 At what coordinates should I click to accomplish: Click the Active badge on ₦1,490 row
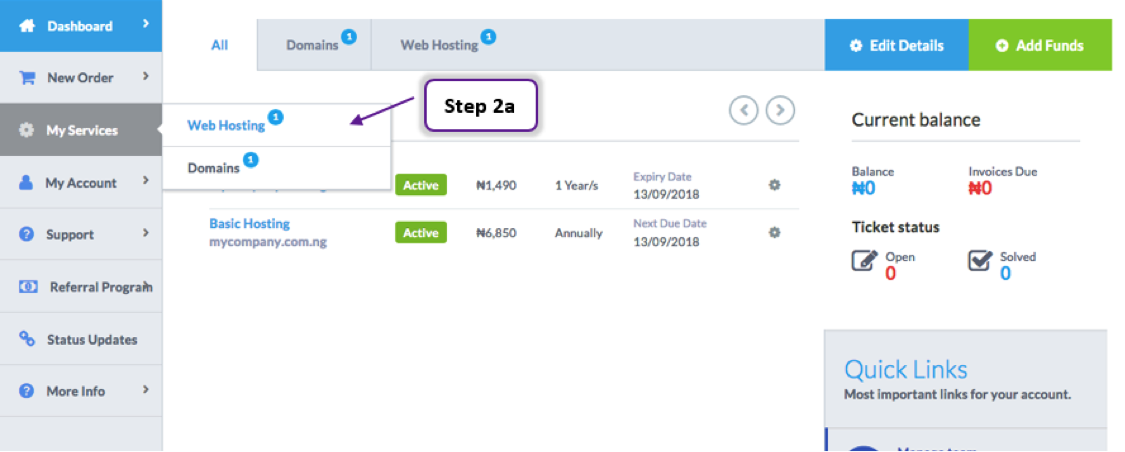420,184
